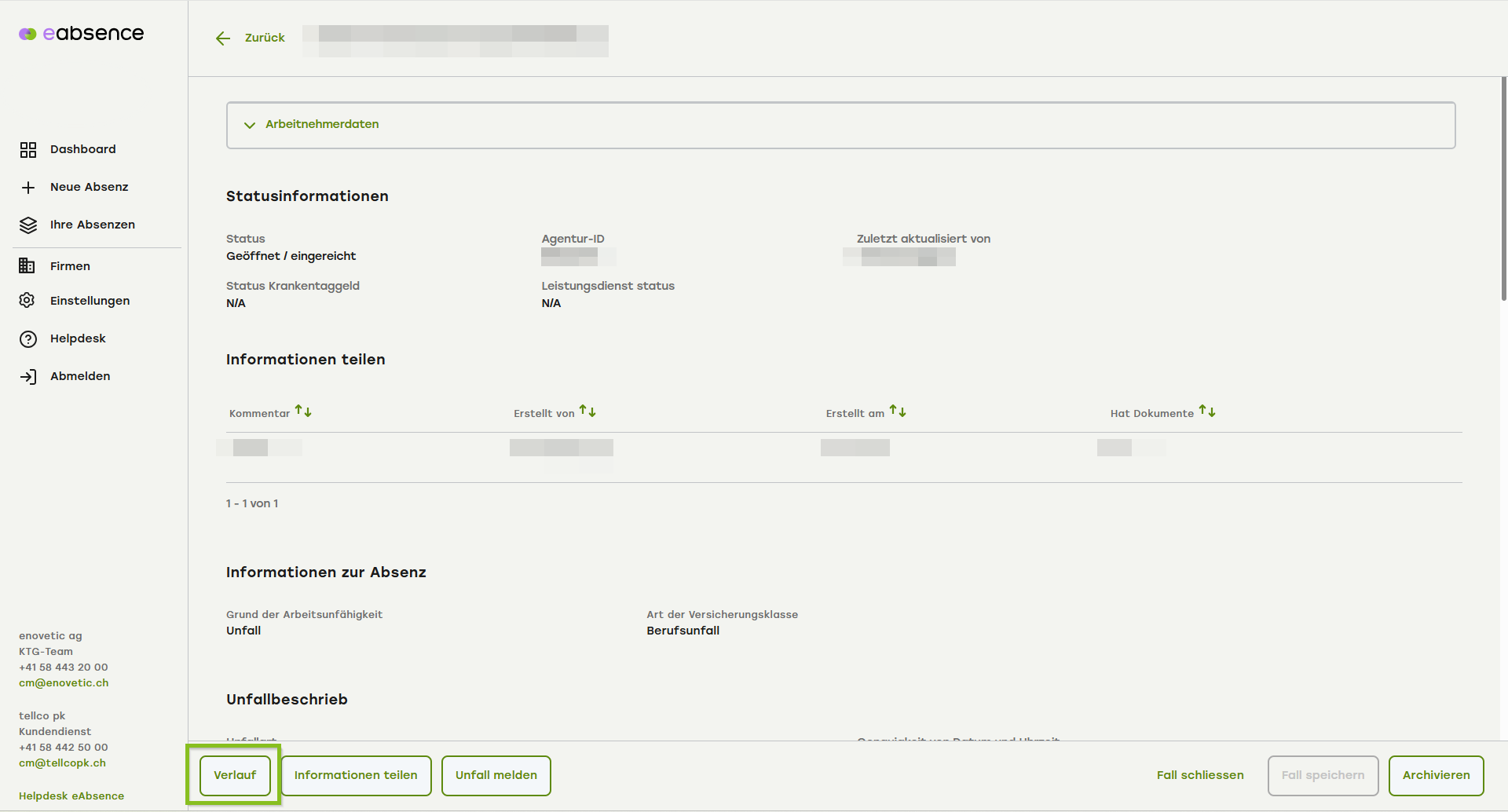Screen dimensions: 1508x812
Task: Click the Dashboard grid icon
Action: point(28,150)
